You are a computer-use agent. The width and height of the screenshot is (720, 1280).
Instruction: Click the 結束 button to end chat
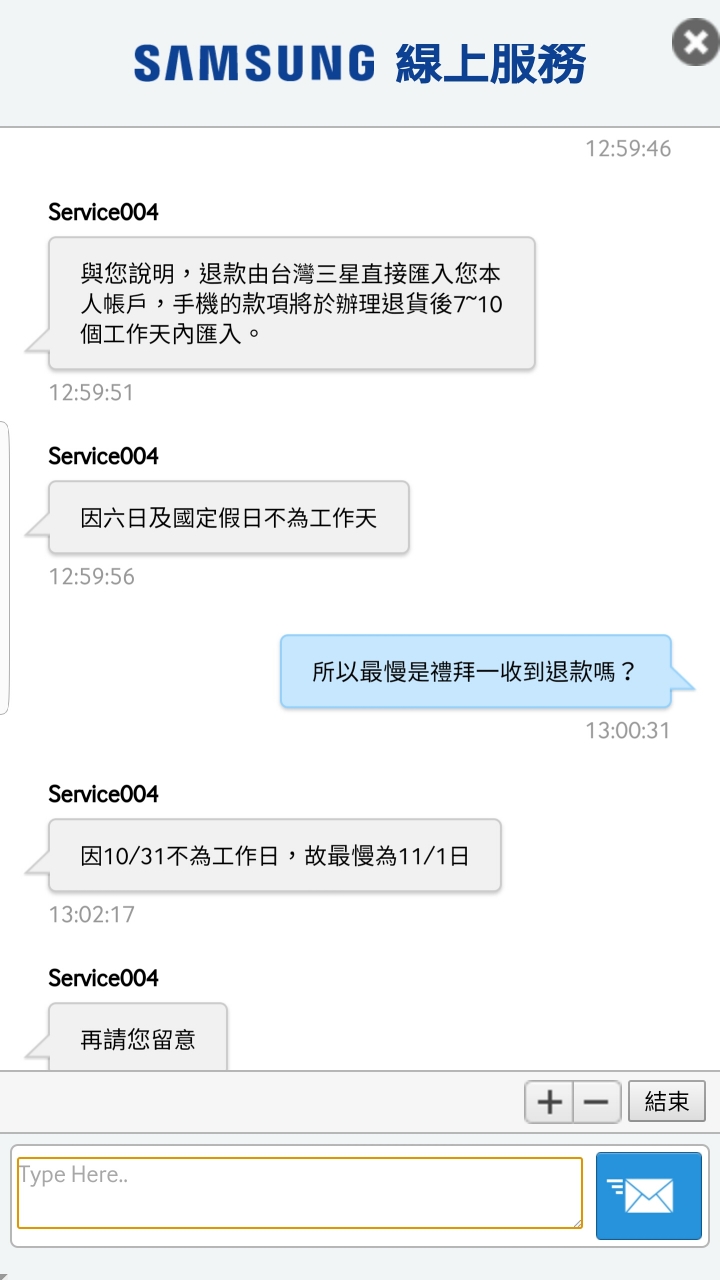[x=667, y=1102]
